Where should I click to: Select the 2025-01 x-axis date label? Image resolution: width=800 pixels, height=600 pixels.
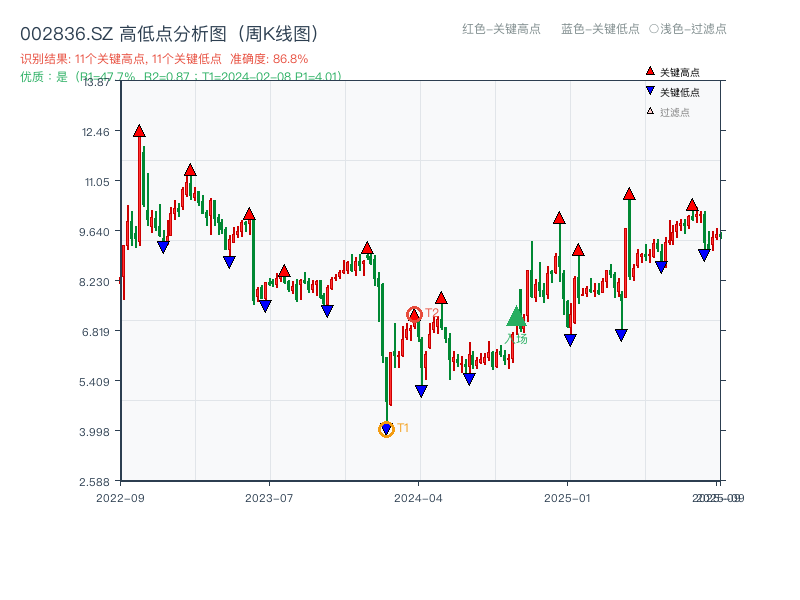point(568,497)
